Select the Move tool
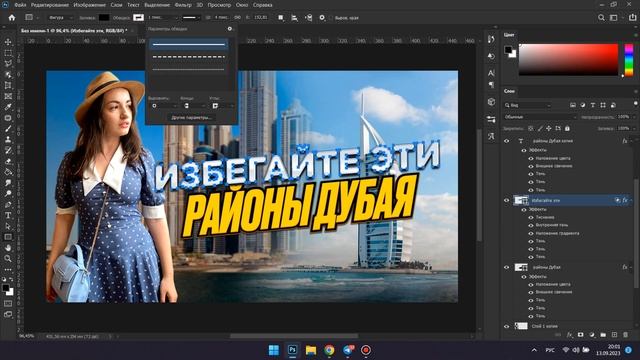The height and width of the screenshot is (360, 640). point(8,42)
